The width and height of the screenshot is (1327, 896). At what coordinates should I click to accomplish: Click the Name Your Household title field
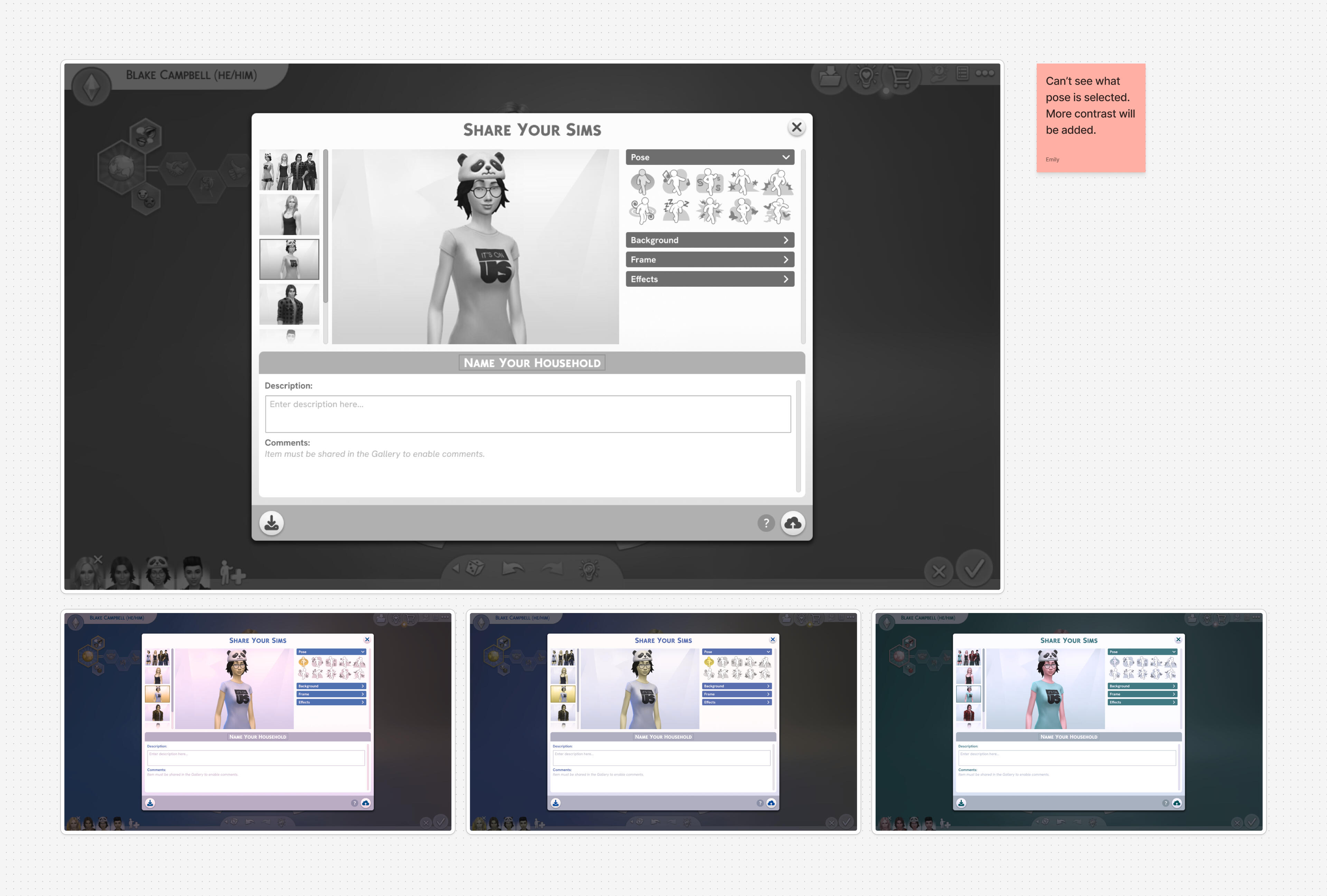[531, 362]
